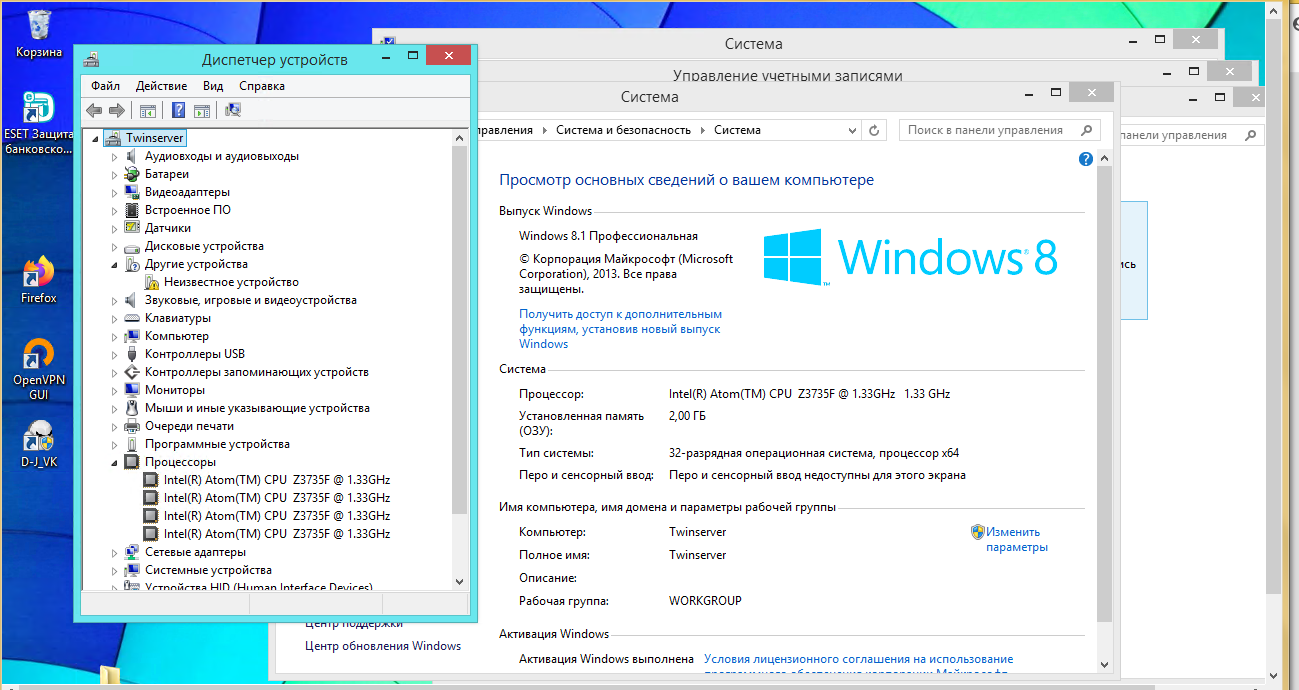Click the Сетевые адаптеры network icon
Image resolution: width=1299 pixels, height=690 pixels.
132,552
